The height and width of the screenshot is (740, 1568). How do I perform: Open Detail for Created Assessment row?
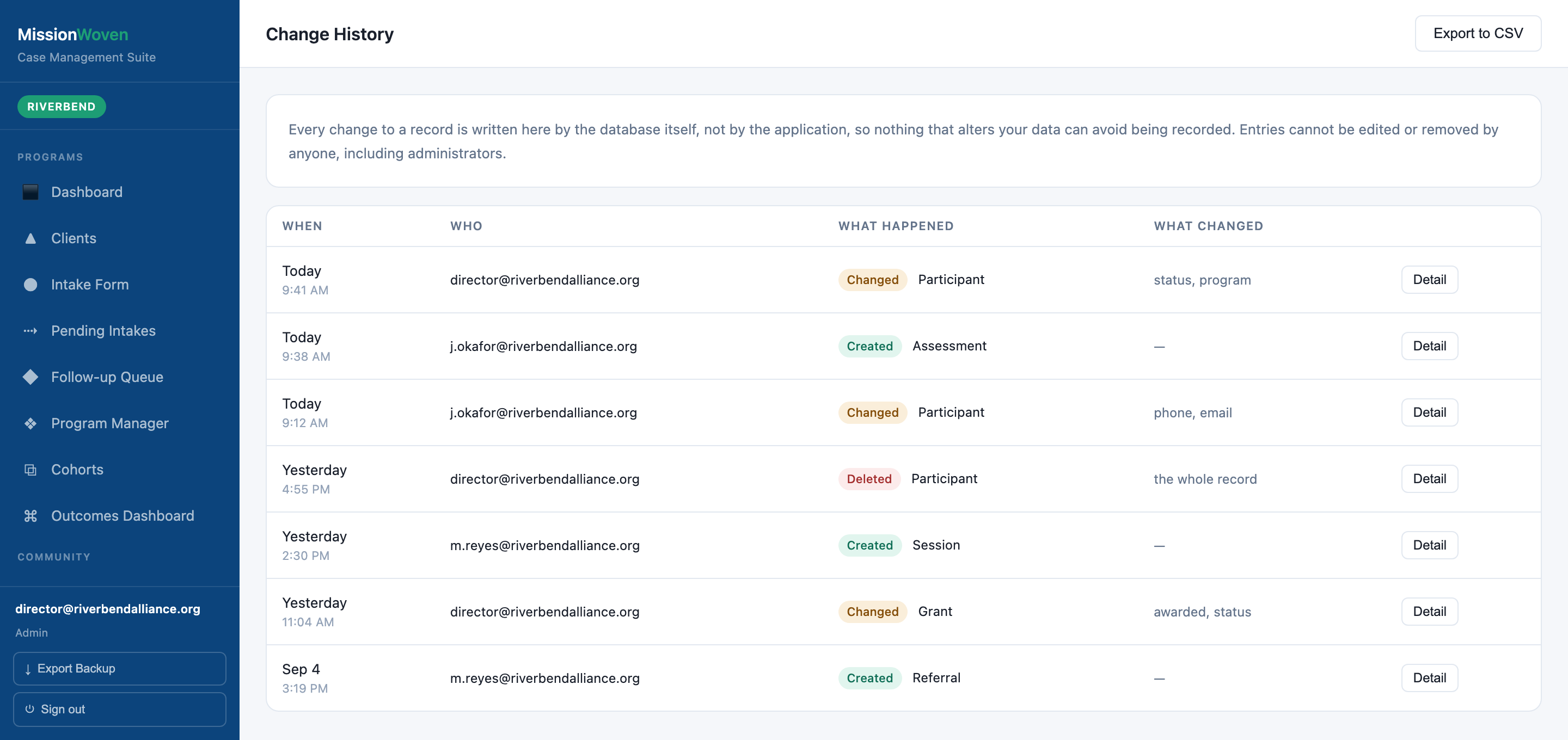1429,346
